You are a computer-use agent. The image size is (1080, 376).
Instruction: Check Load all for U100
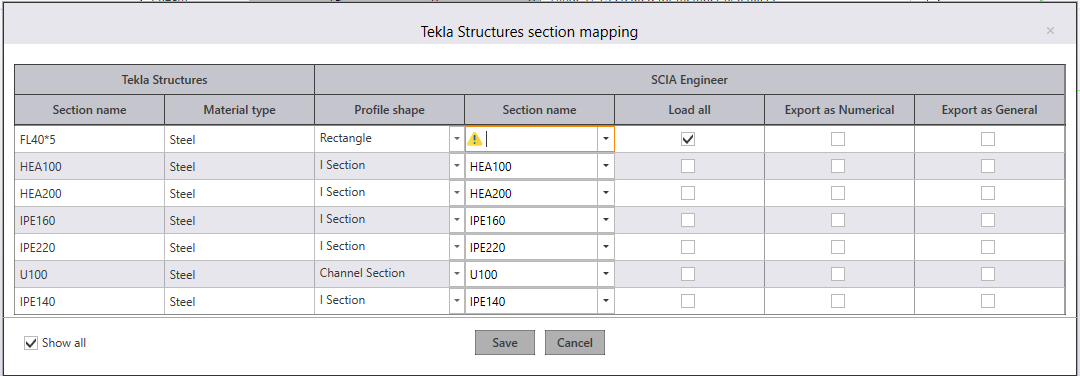(688, 274)
